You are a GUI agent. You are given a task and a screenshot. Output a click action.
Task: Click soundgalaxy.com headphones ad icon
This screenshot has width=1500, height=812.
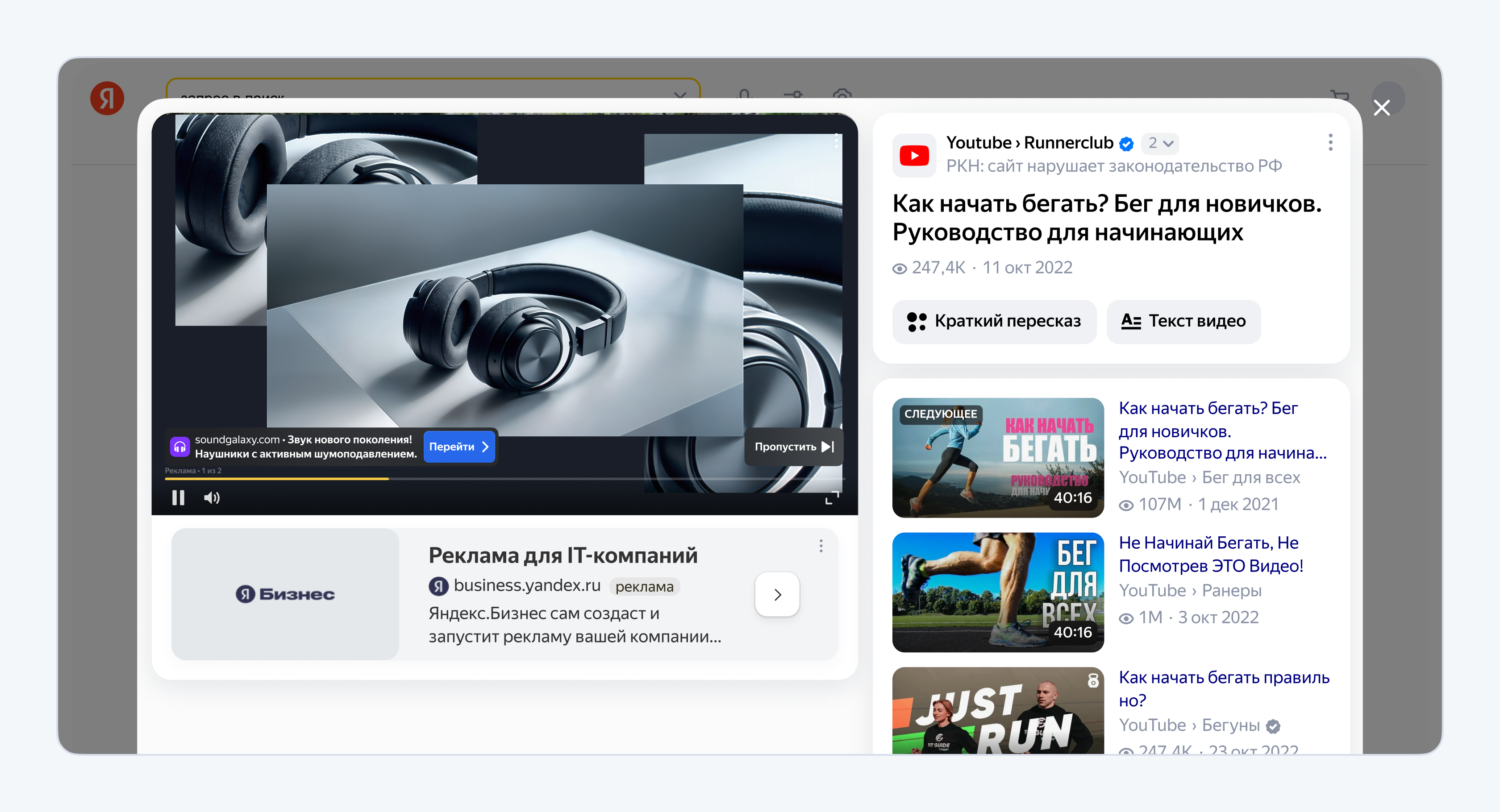coord(179,447)
